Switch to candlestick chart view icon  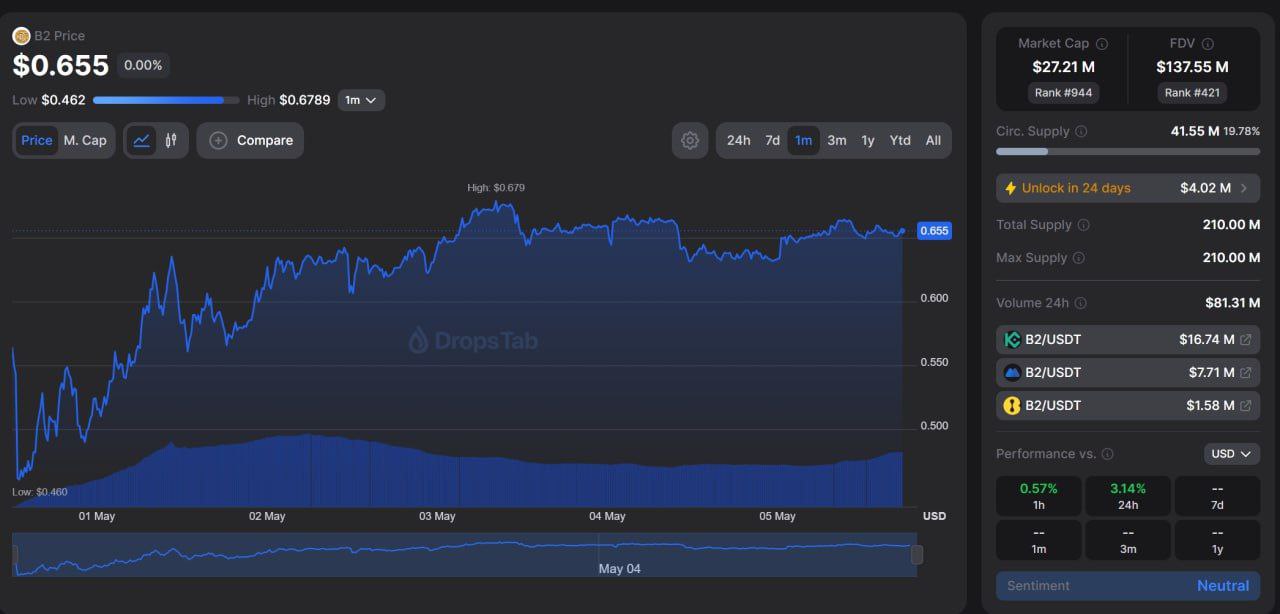point(171,141)
